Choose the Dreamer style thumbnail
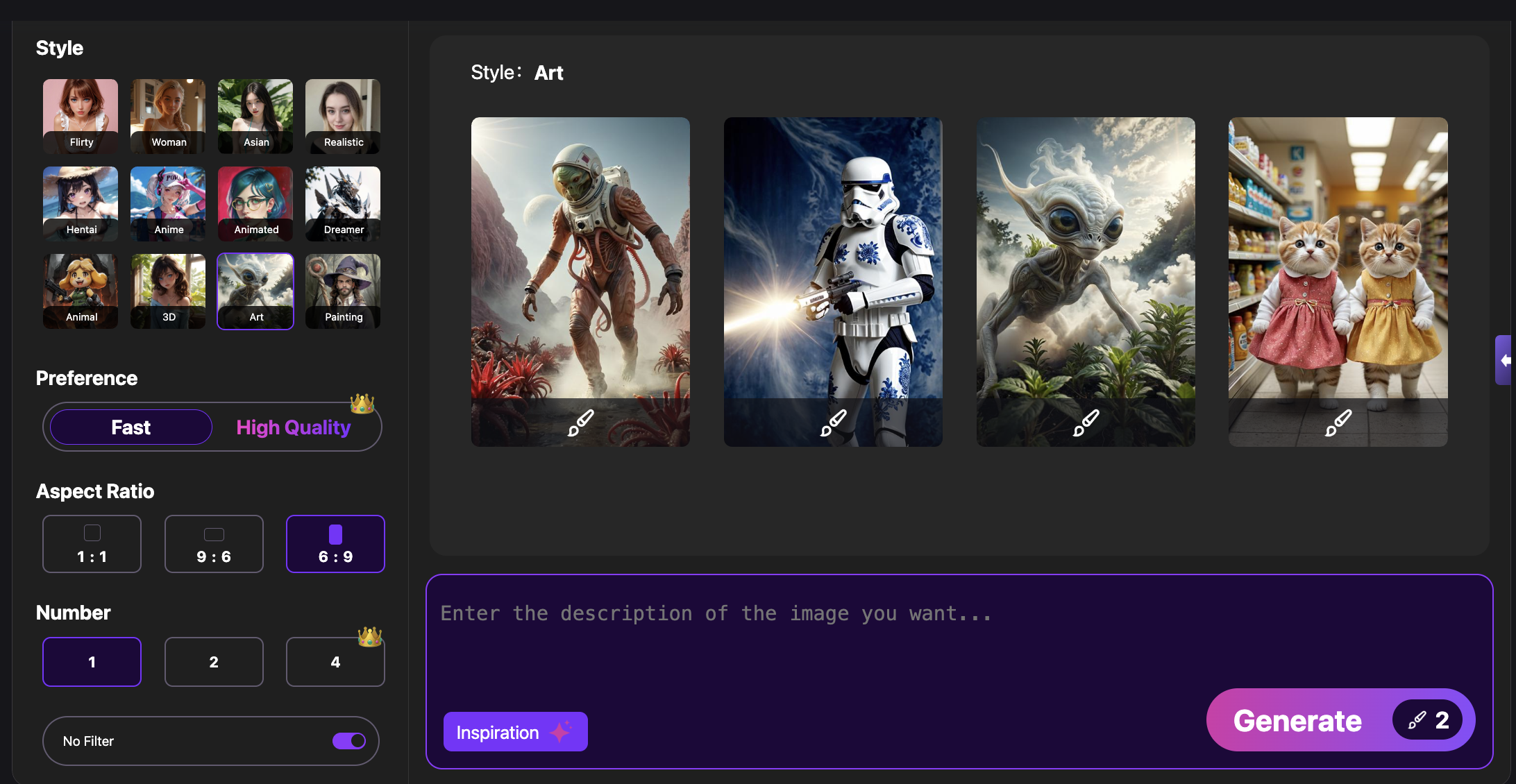 [343, 203]
